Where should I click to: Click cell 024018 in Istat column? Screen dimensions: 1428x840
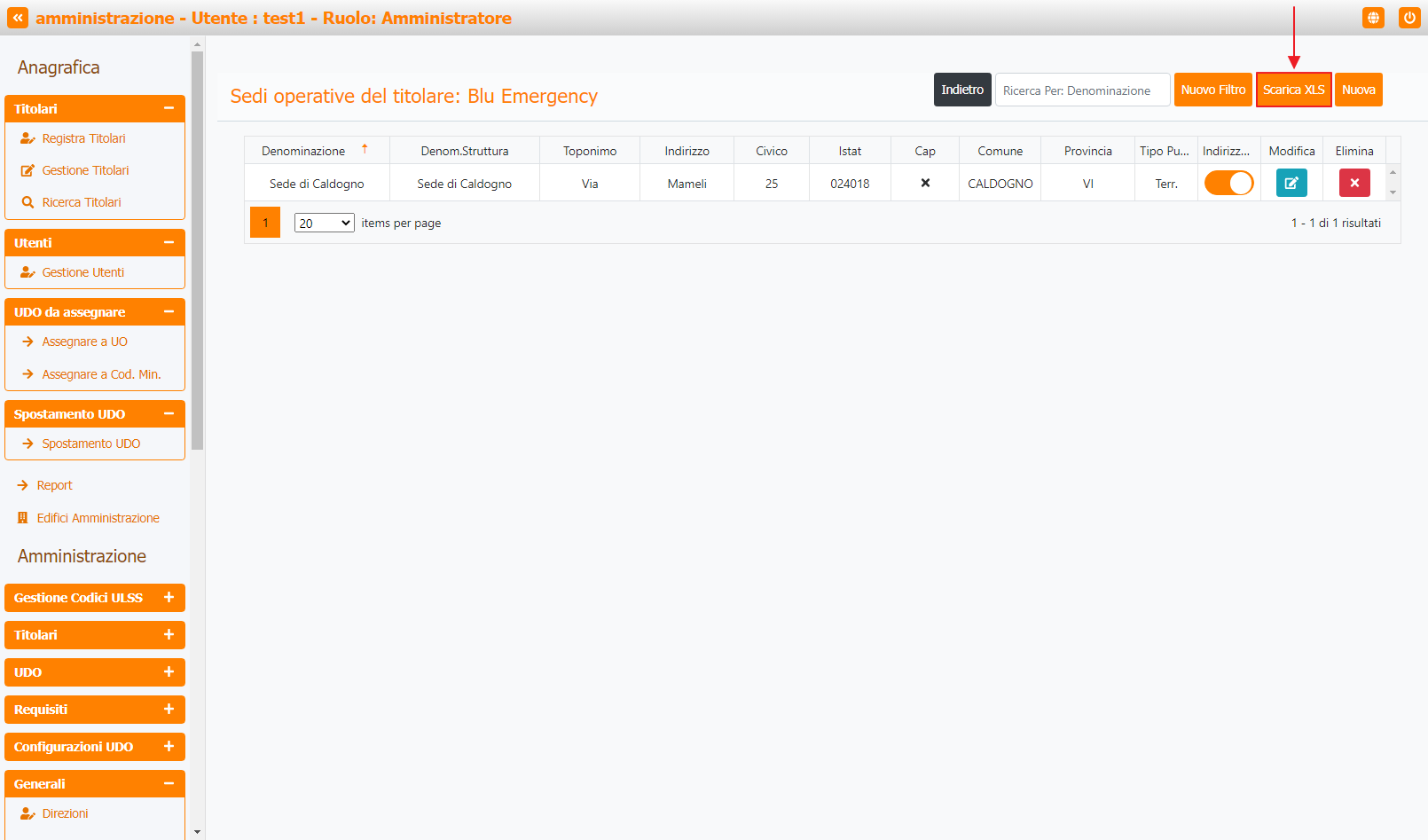click(x=850, y=184)
